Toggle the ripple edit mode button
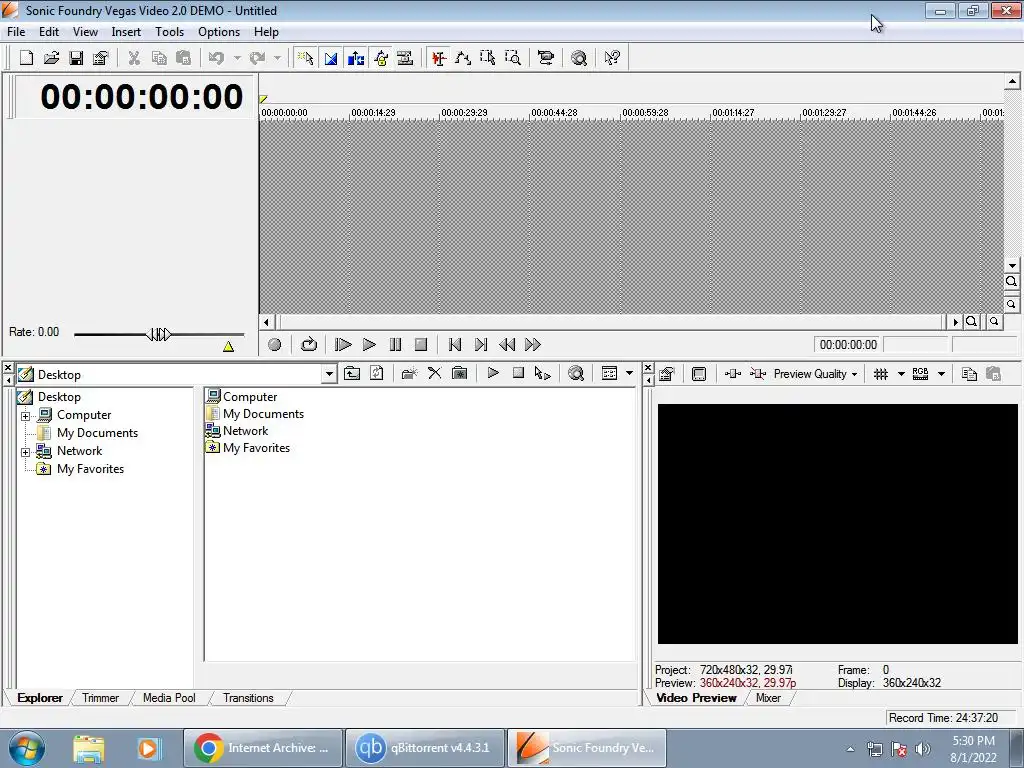This screenshot has height=768, width=1024. click(x=356, y=58)
